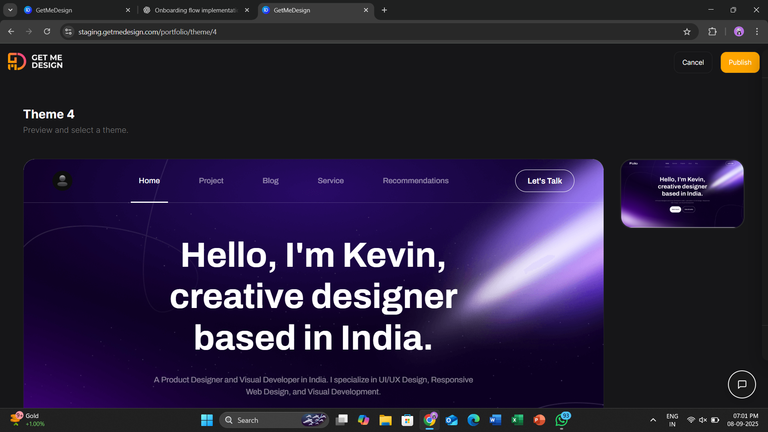Open the Gold stock widget
Viewport: 768px width, 432px height.
tap(28, 420)
